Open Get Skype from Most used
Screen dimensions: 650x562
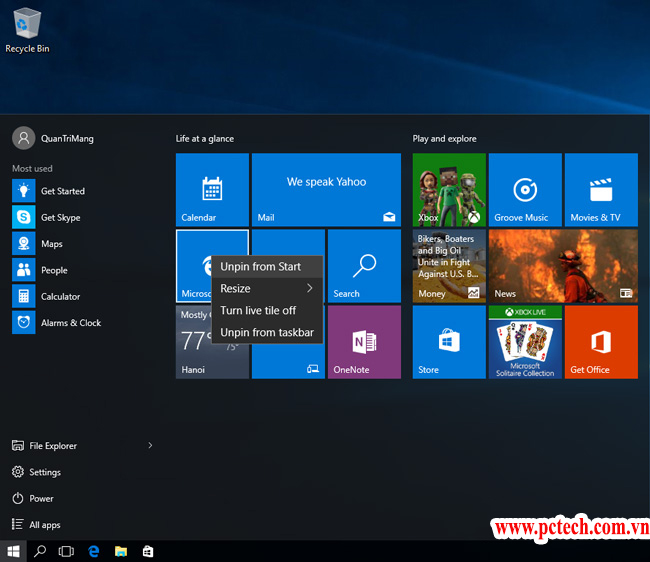pyautogui.click(x=60, y=217)
